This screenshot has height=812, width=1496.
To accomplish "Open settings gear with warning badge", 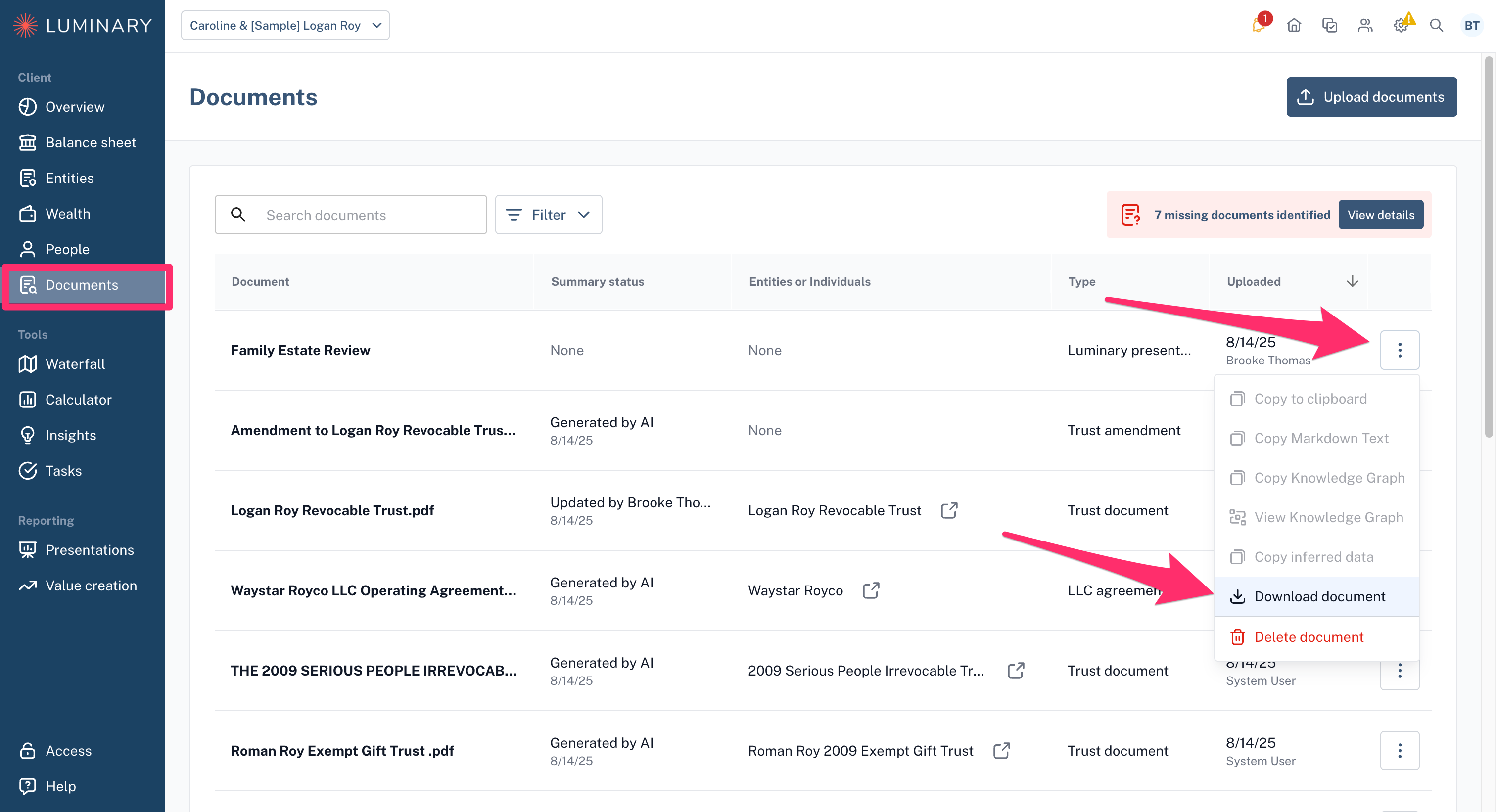I will 1402,24.
